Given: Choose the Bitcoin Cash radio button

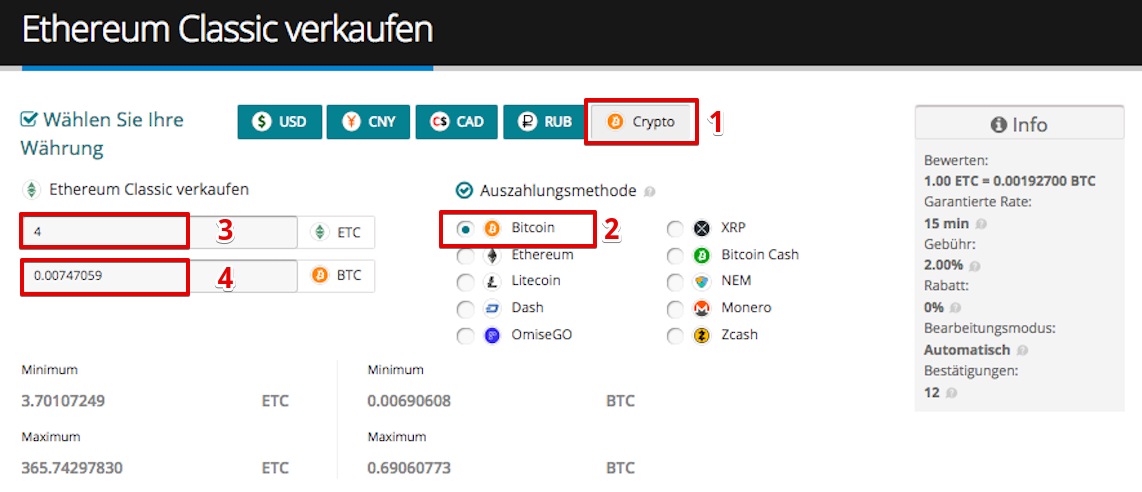Looking at the screenshot, I should [676, 255].
